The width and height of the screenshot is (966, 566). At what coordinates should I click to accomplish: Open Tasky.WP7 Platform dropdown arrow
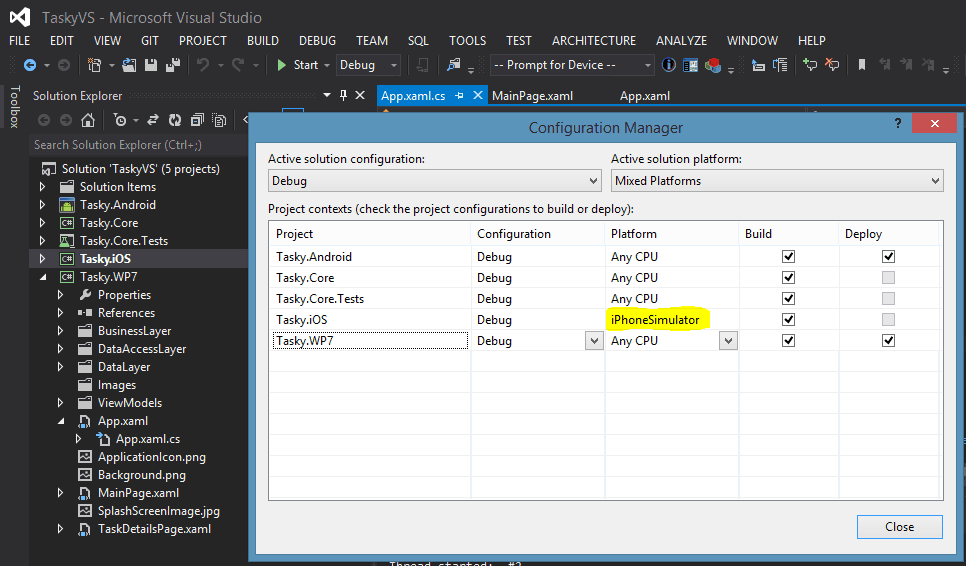pos(728,341)
